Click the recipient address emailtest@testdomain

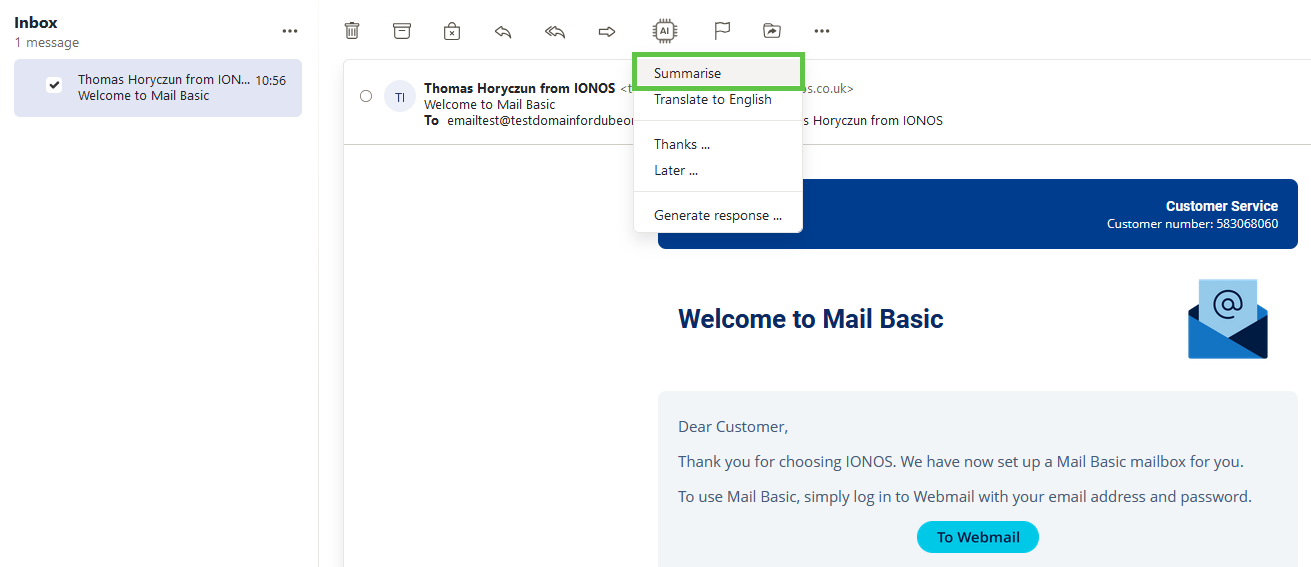pyautogui.click(x=539, y=120)
